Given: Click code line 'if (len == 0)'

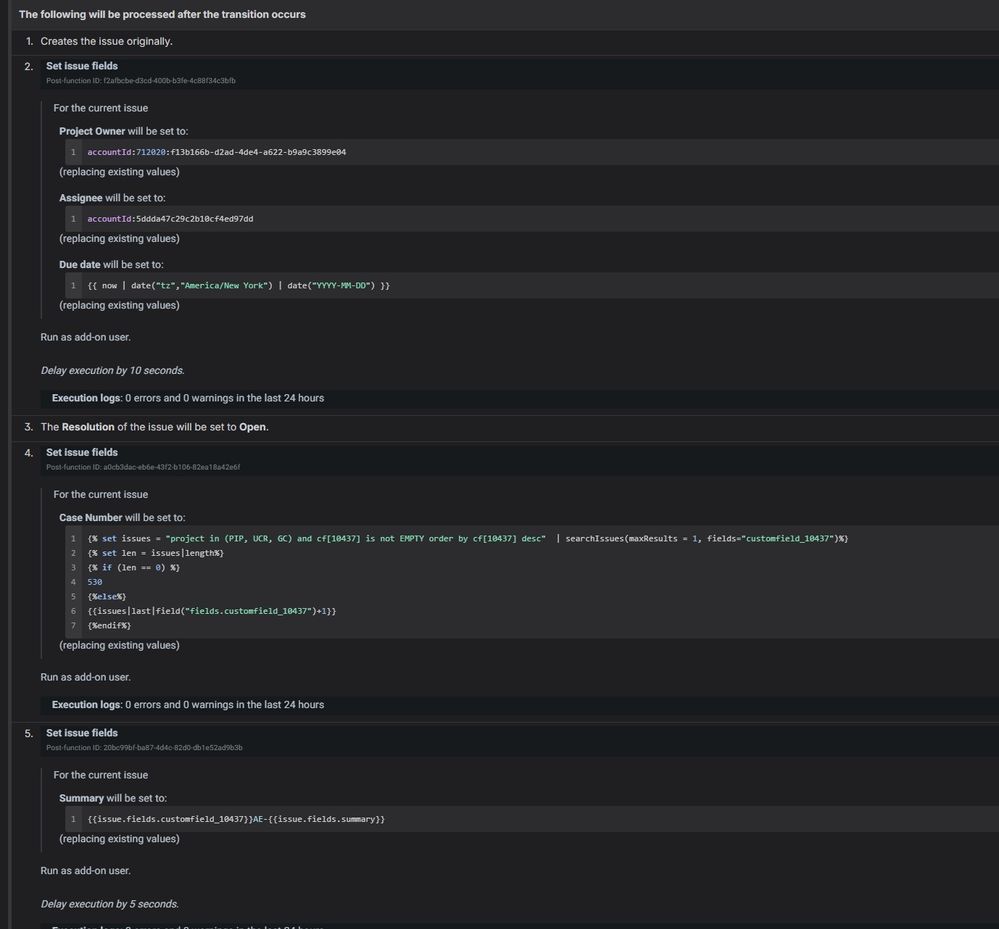Looking at the screenshot, I should pyautogui.click(x=134, y=568).
